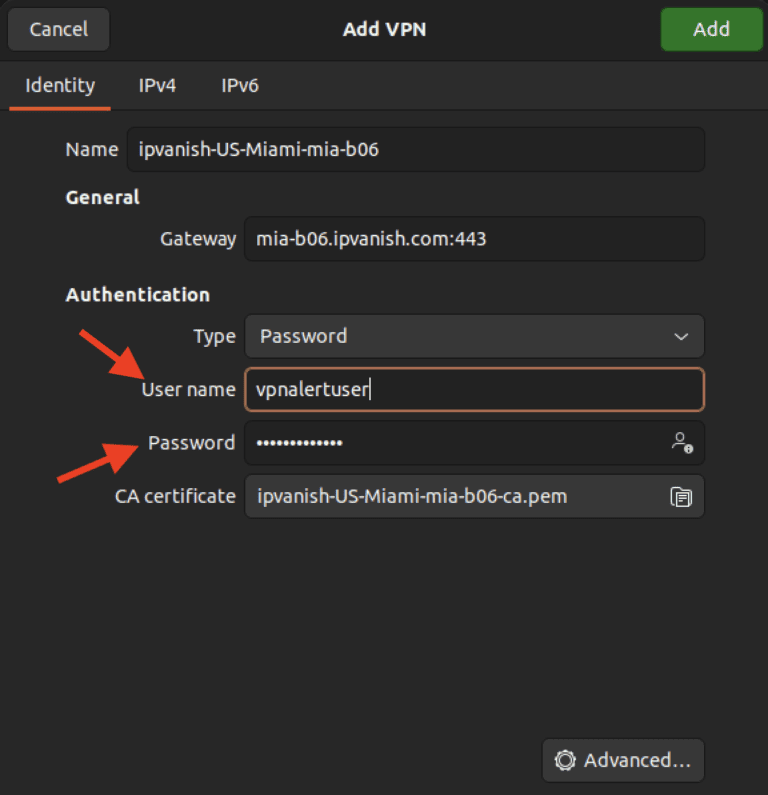
Task: Click the password storage options icon
Action: pos(682,442)
